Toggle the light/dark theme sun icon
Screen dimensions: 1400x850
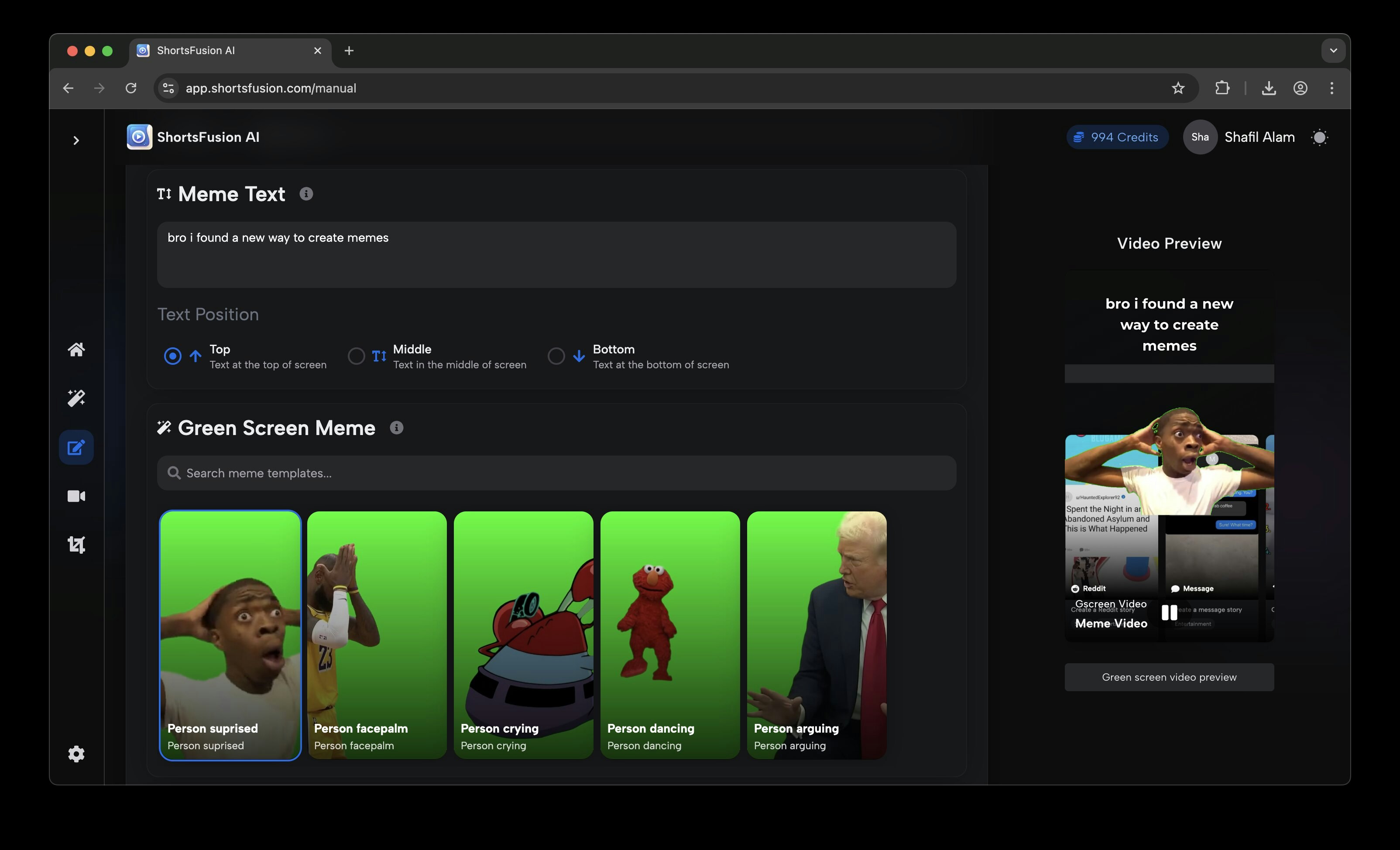1319,137
